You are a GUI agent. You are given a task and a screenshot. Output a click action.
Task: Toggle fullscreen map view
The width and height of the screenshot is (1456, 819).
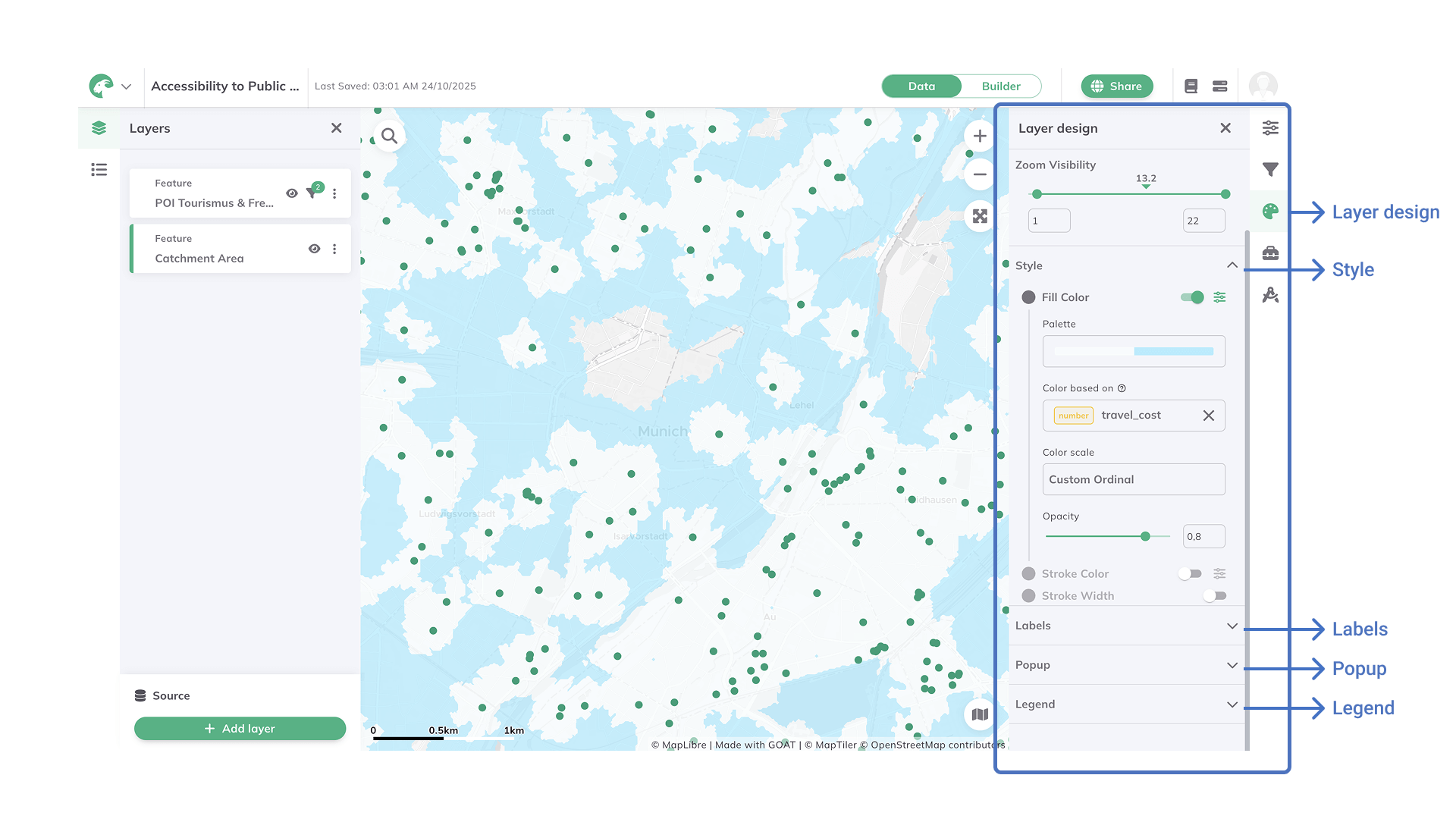(980, 217)
